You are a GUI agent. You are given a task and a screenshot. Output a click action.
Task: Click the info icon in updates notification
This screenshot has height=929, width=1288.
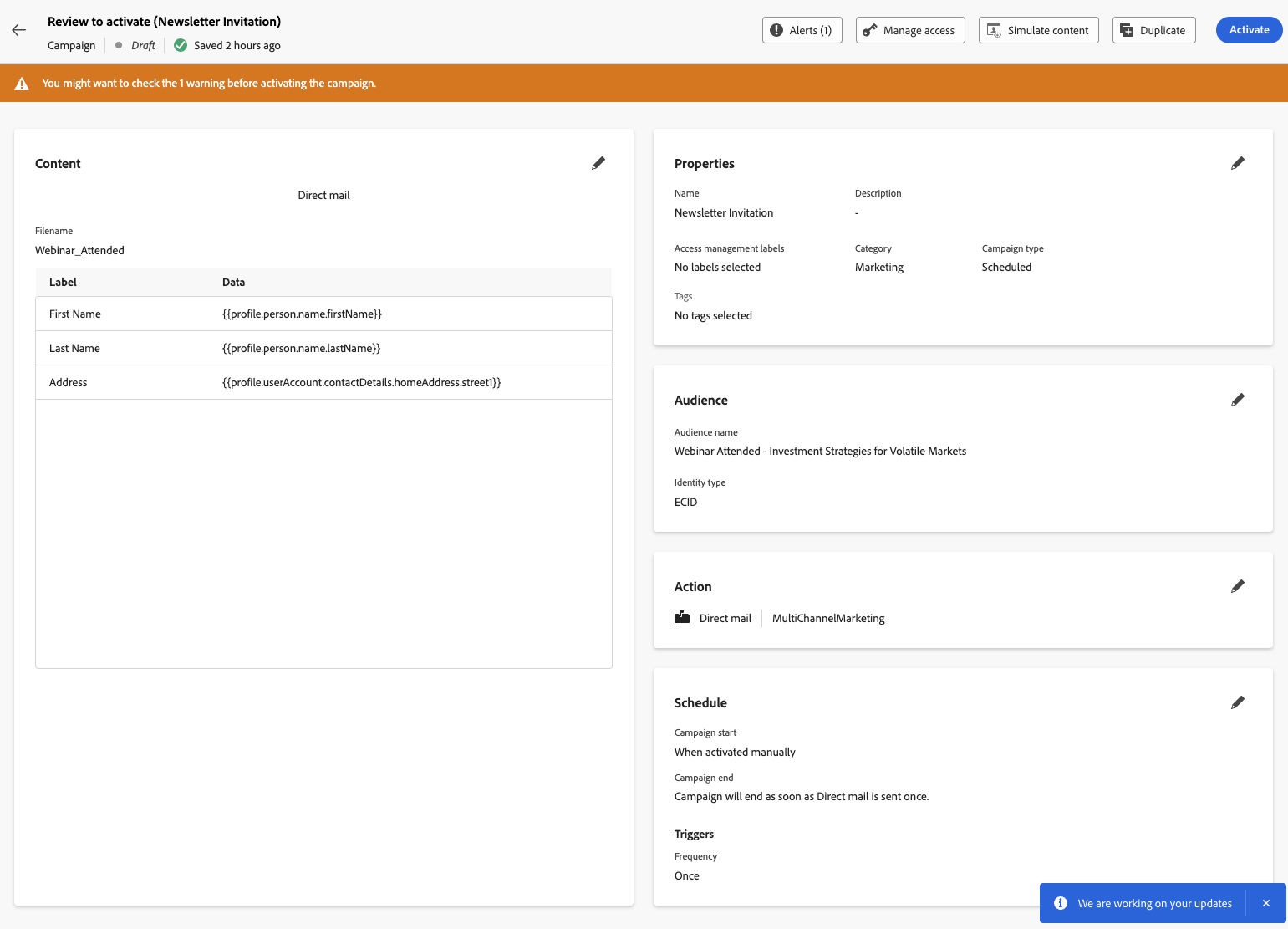[x=1061, y=903]
